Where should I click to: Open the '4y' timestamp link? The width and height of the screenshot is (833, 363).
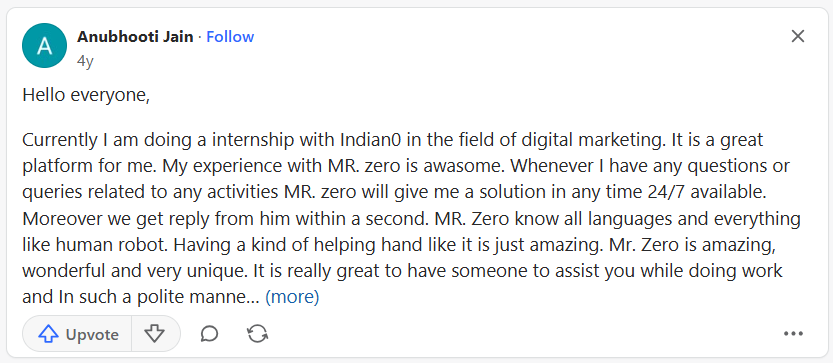tap(85, 61)
